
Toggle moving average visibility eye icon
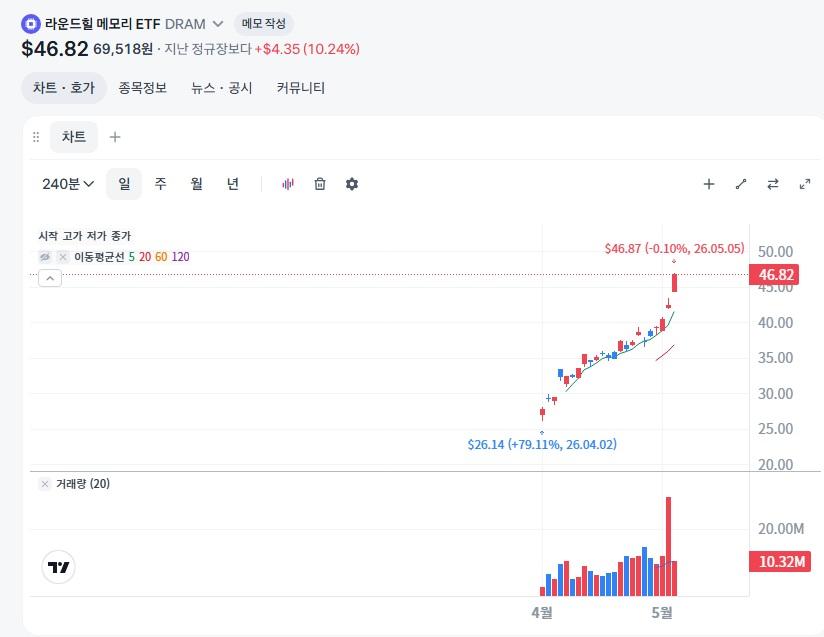point(45,256)
